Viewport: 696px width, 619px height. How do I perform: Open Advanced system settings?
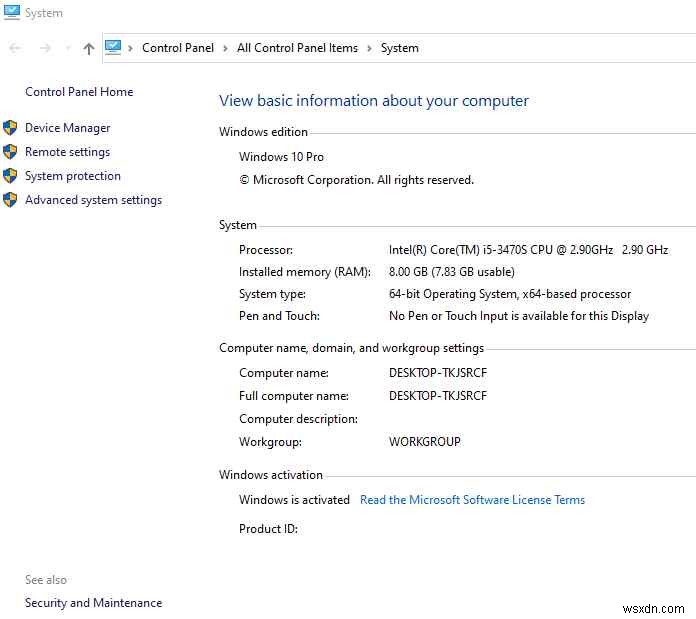pos(93,200)
